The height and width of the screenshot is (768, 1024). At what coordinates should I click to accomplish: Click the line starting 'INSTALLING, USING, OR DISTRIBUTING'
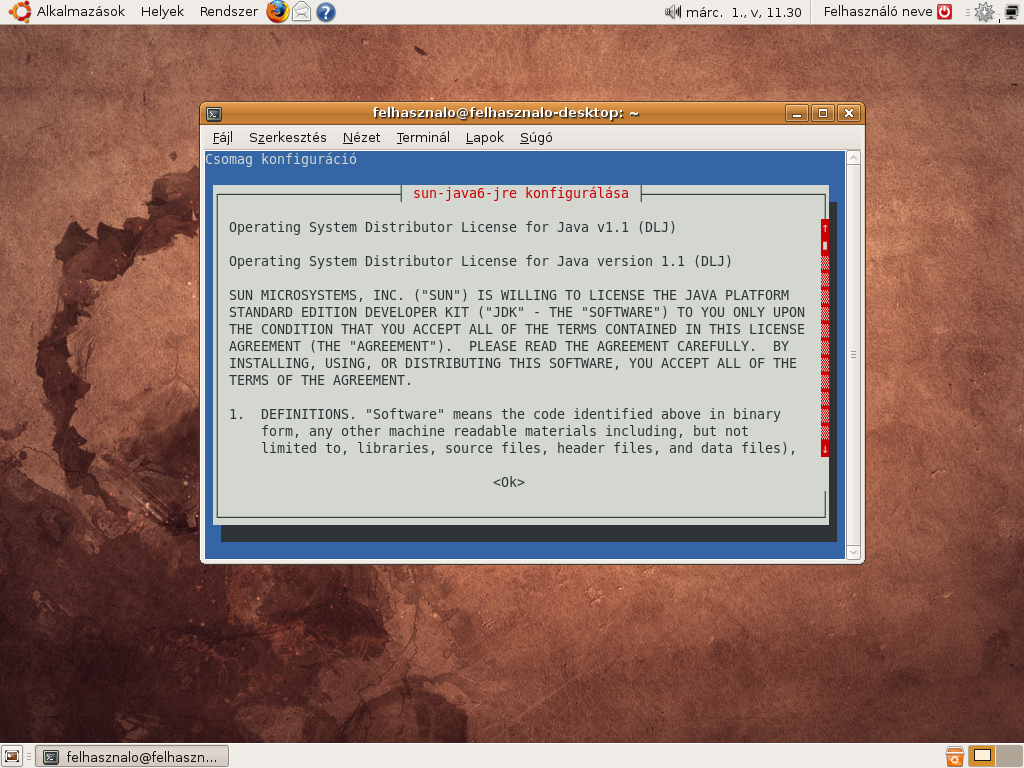(513, 363)
